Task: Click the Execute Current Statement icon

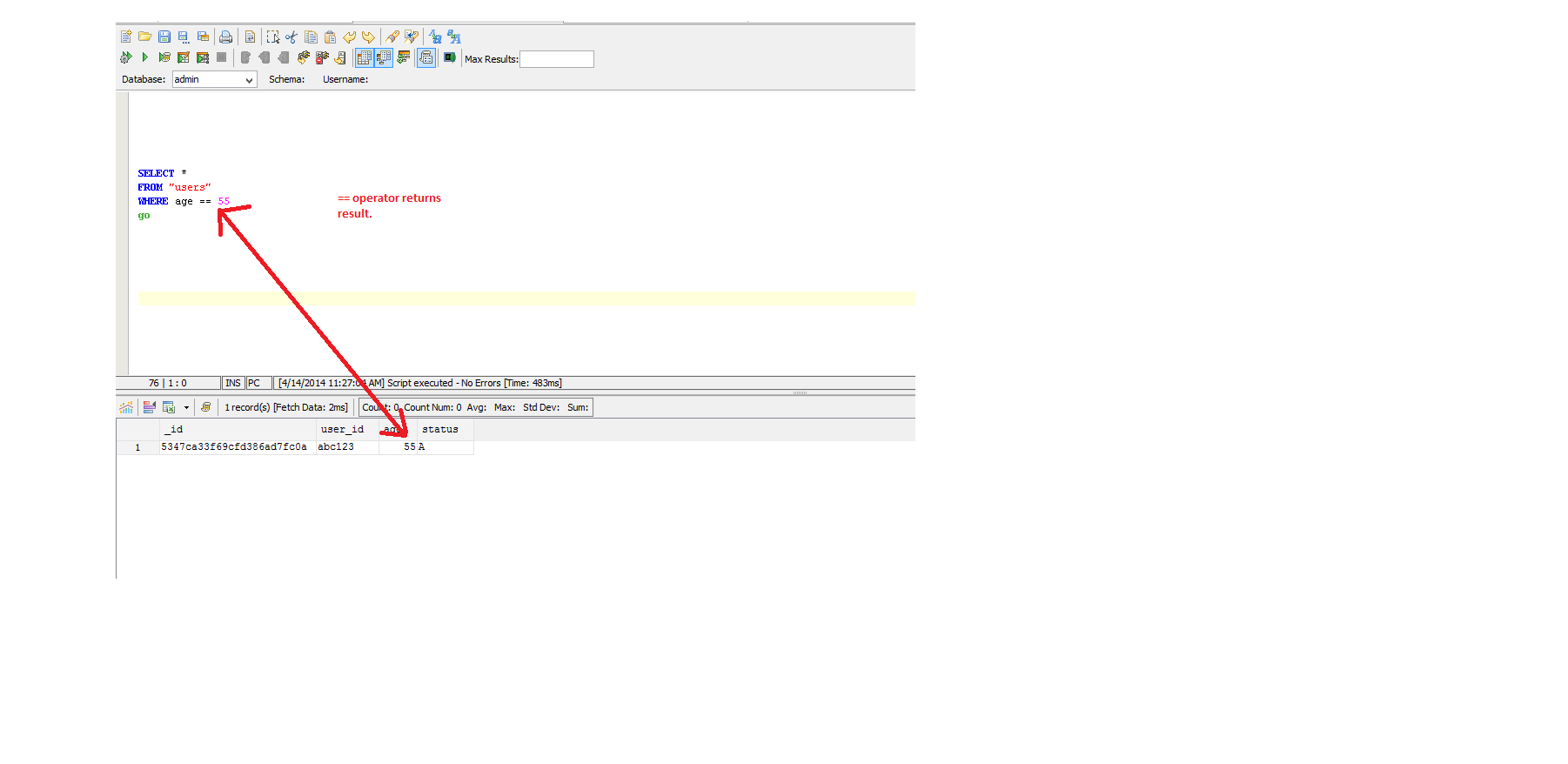Action: [x=164, y=57]
